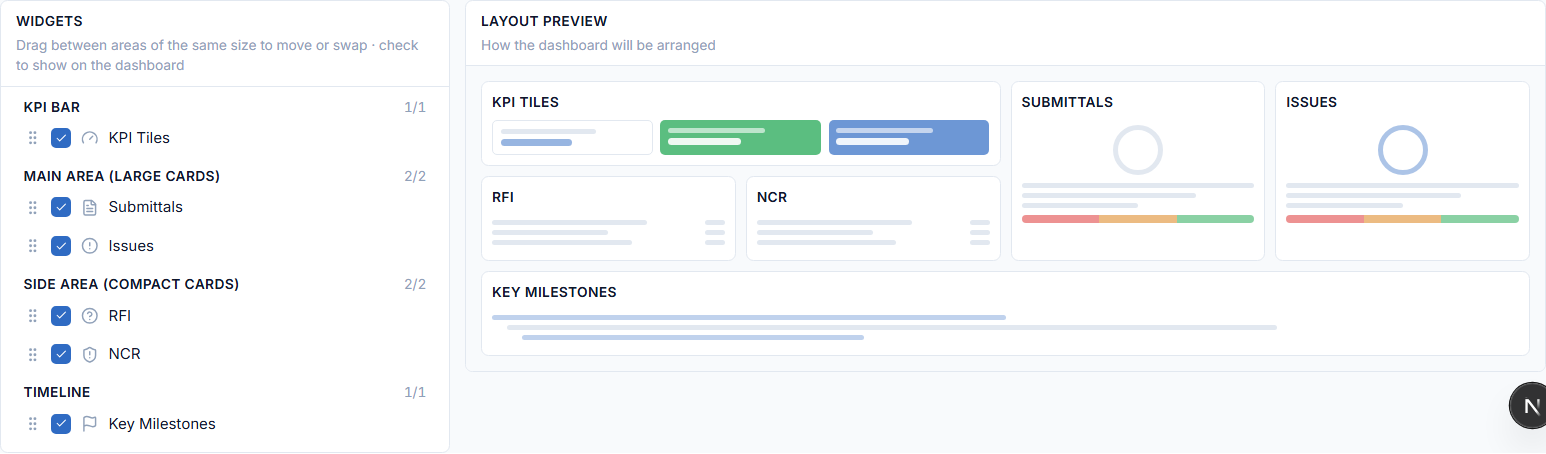Click the ISSUES preview card
Screen dimensions: 1546x454
(x=1402, y=171)
